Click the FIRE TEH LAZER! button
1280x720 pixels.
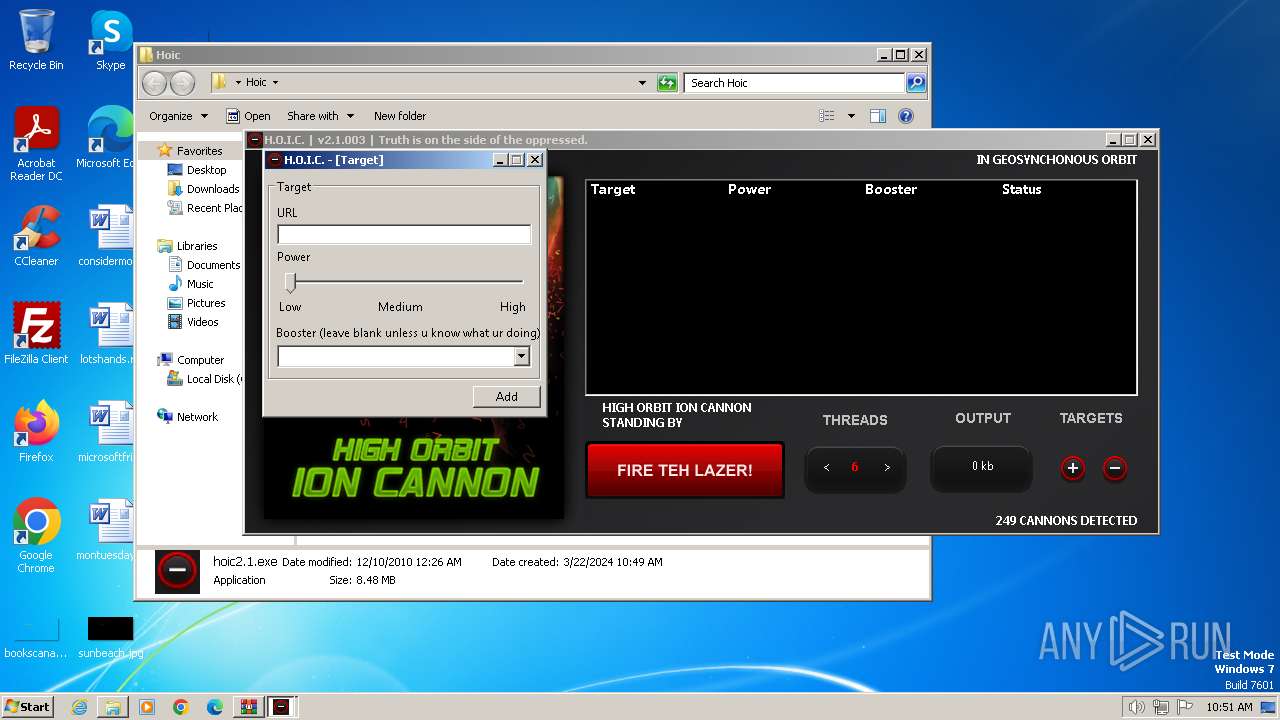[685, 470]
